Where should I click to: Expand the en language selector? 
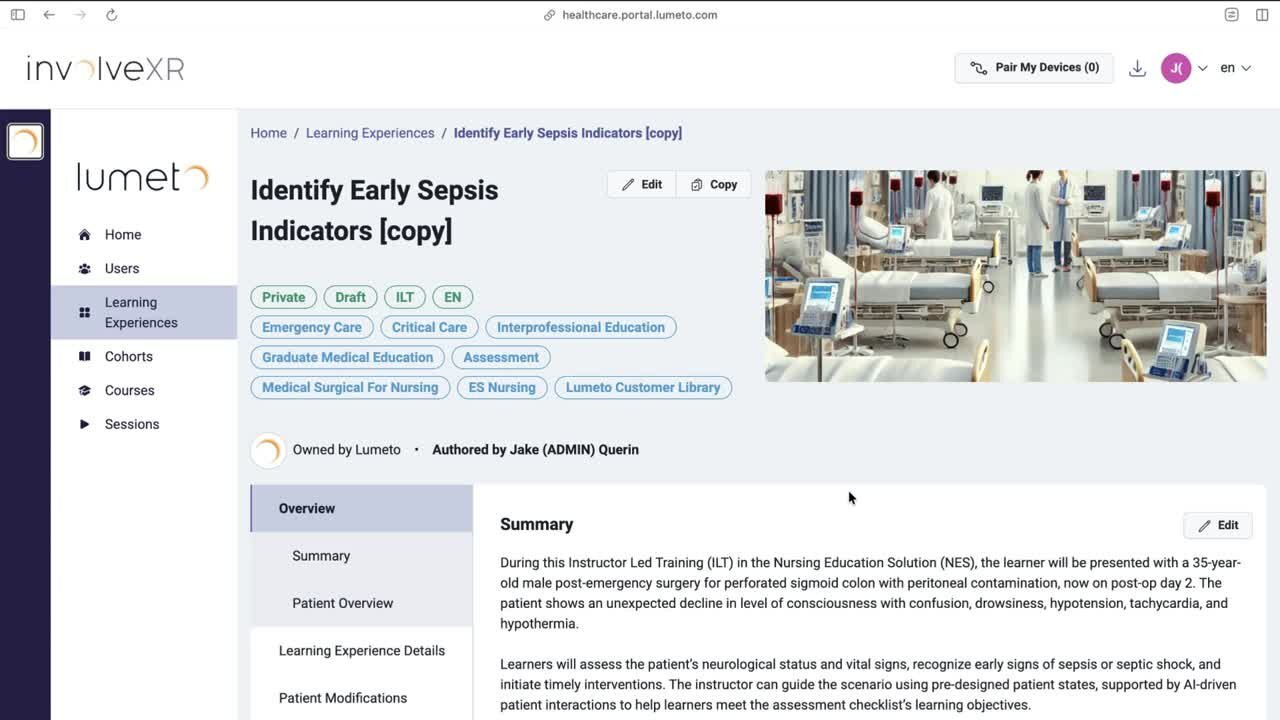1235,68
